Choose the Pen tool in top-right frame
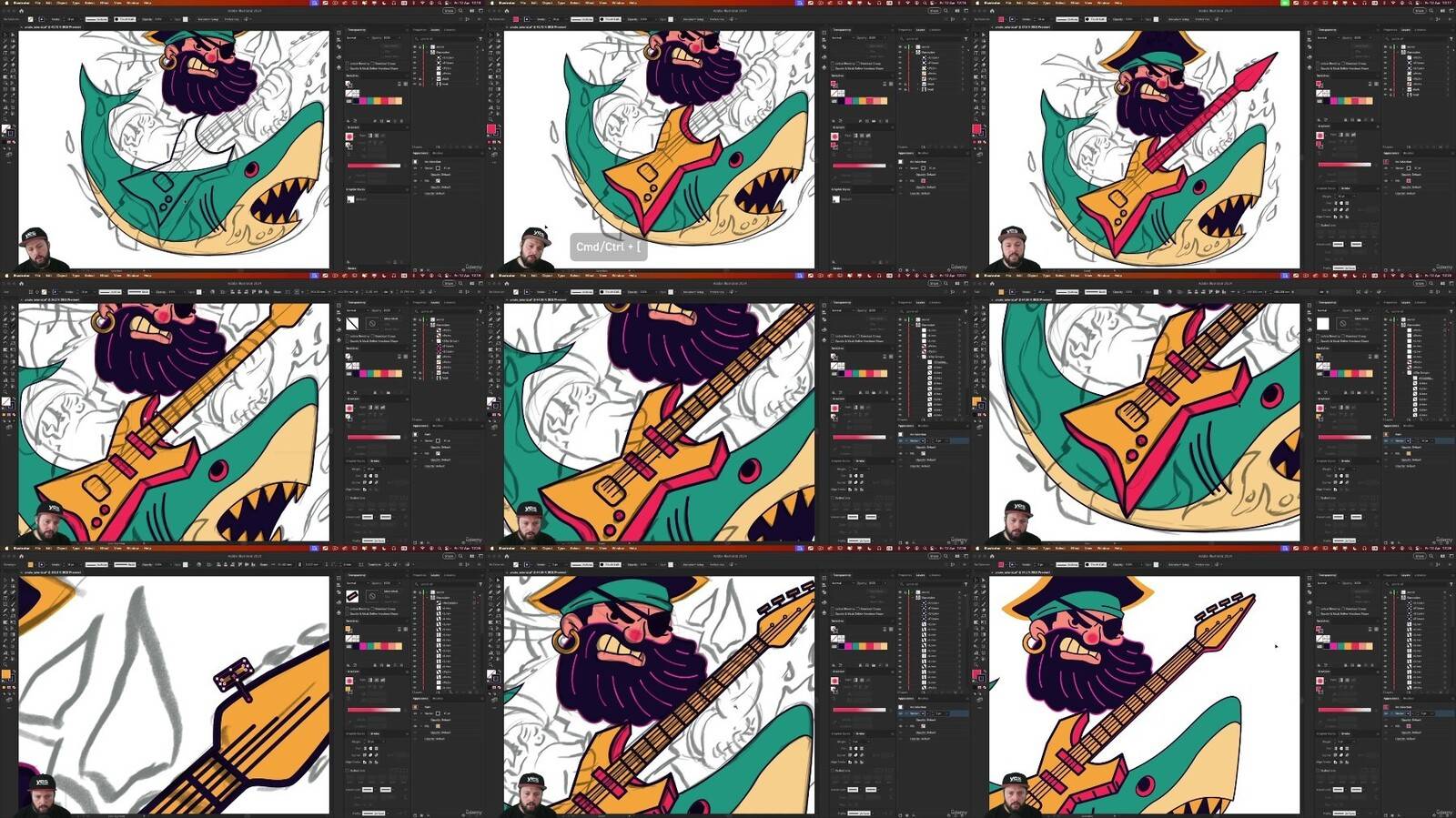Screen dimensions: 1456x818 tap(976, 46)
